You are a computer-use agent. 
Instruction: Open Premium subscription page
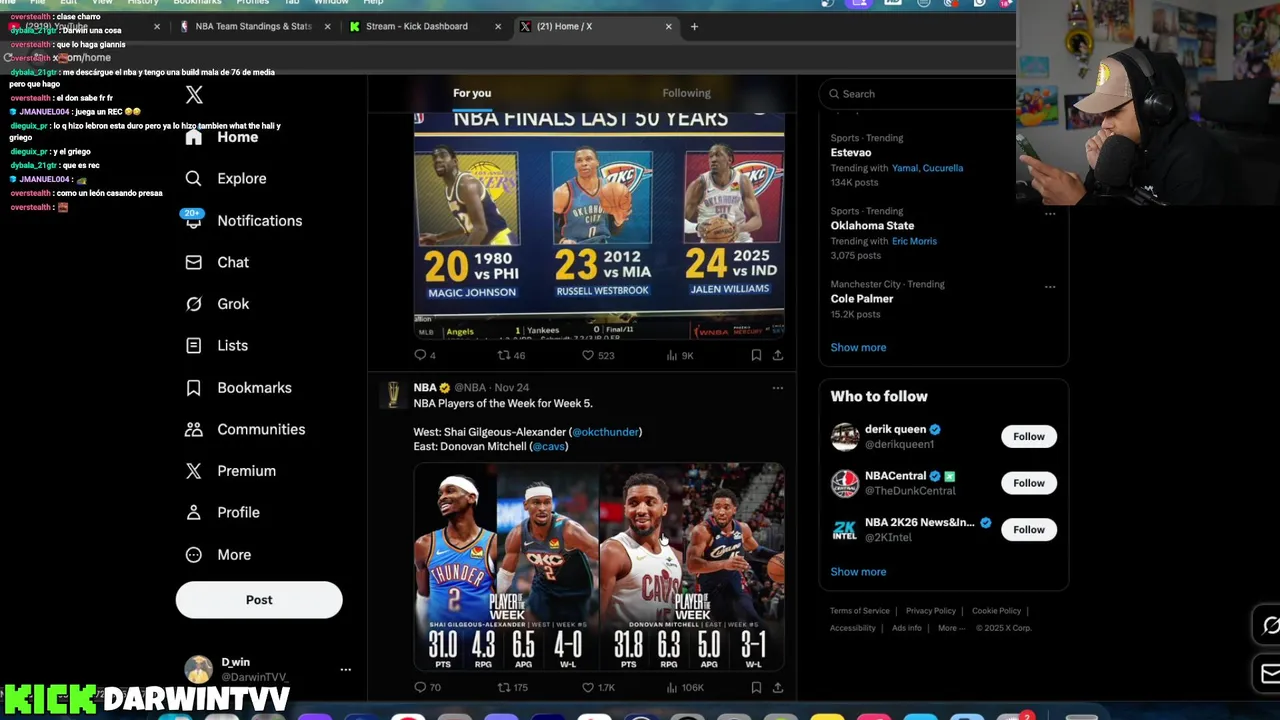[x=230, y=471]
